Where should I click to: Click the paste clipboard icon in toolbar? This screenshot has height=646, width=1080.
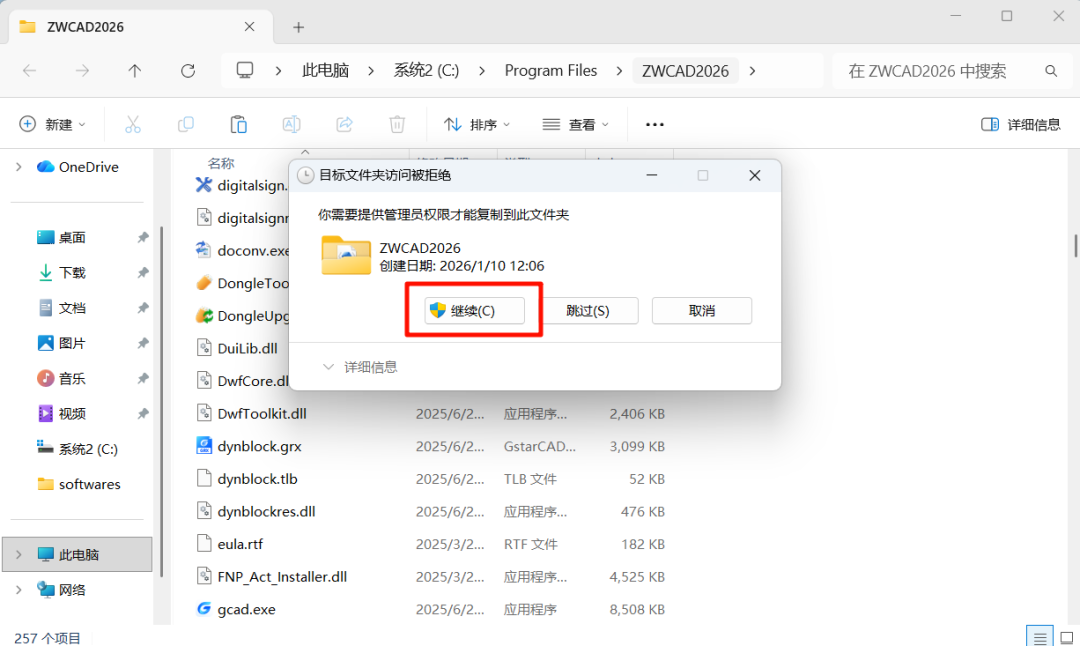(x=238, y=124)
